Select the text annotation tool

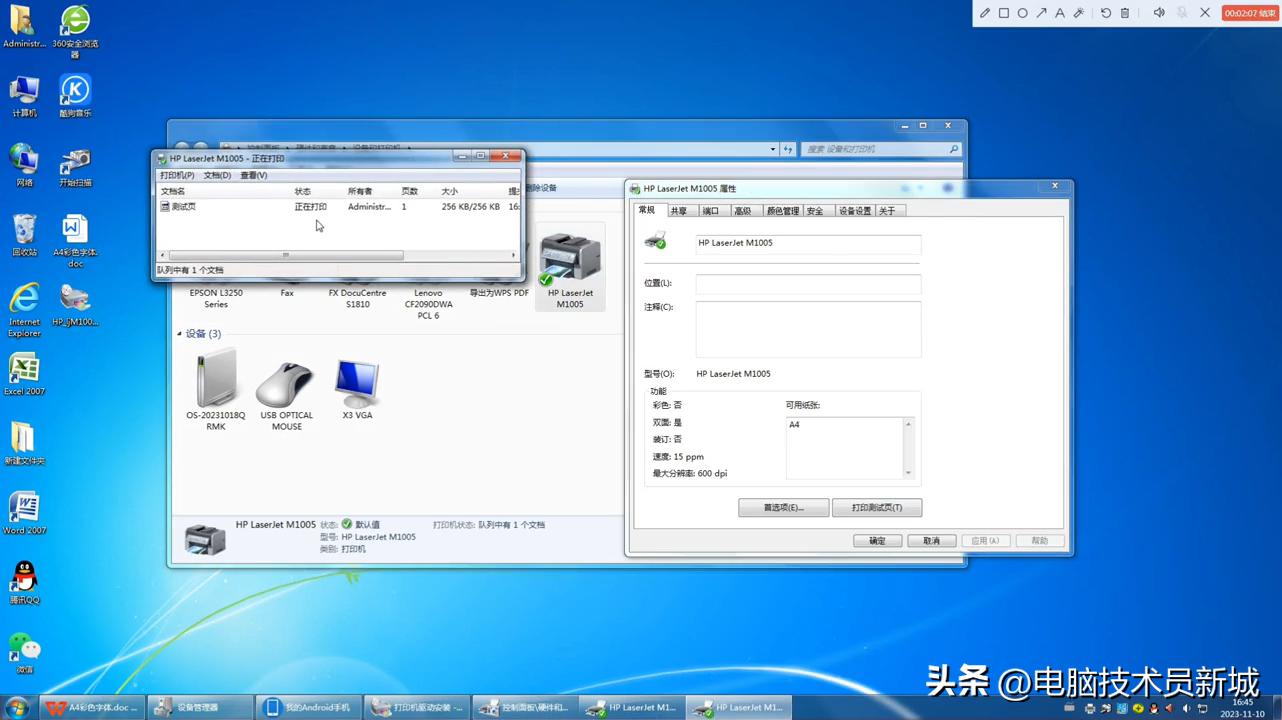(x=1060, y=13)
